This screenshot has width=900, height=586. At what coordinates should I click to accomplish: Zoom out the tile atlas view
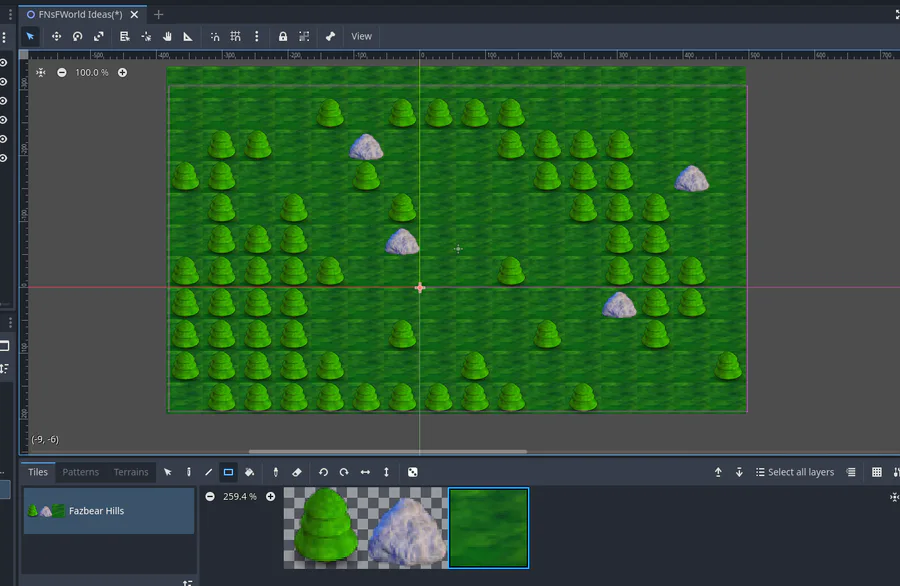click(x=210, y=496)
